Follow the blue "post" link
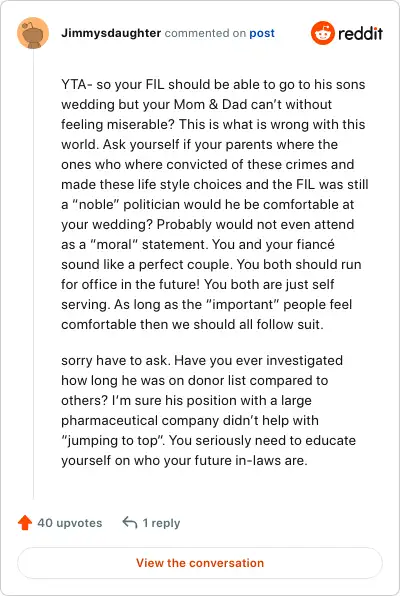Viewport: 400px width, 596px height. [262, 33]
